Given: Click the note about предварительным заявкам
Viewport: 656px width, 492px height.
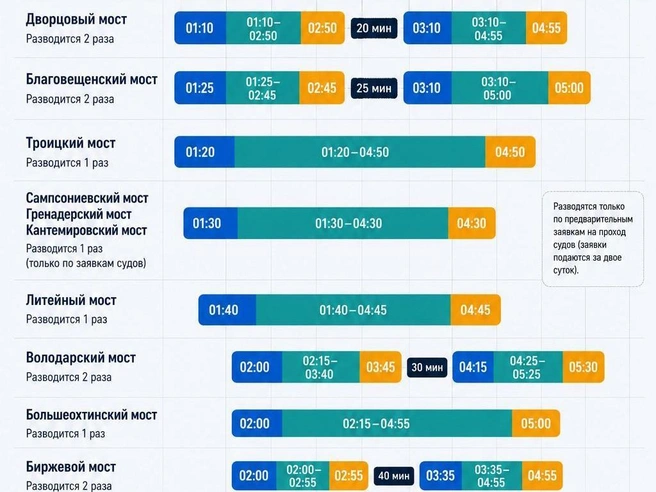Looking at the screenshot, I should (593, 238).
